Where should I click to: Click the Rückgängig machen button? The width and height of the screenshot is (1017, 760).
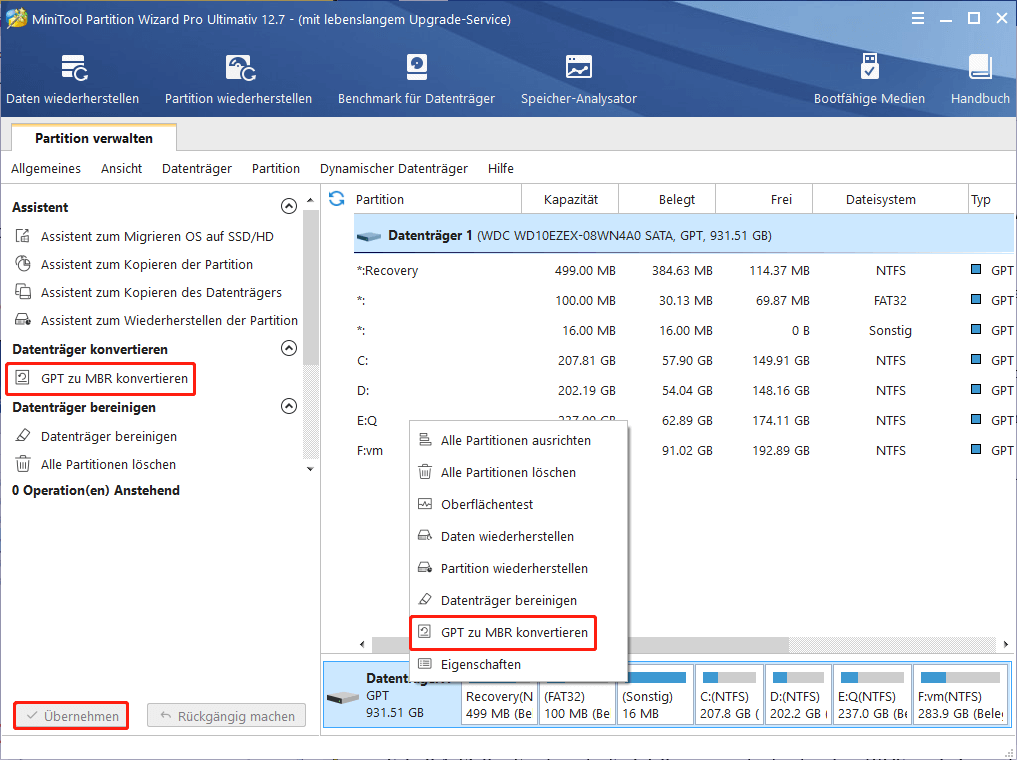tap(226, 715)
